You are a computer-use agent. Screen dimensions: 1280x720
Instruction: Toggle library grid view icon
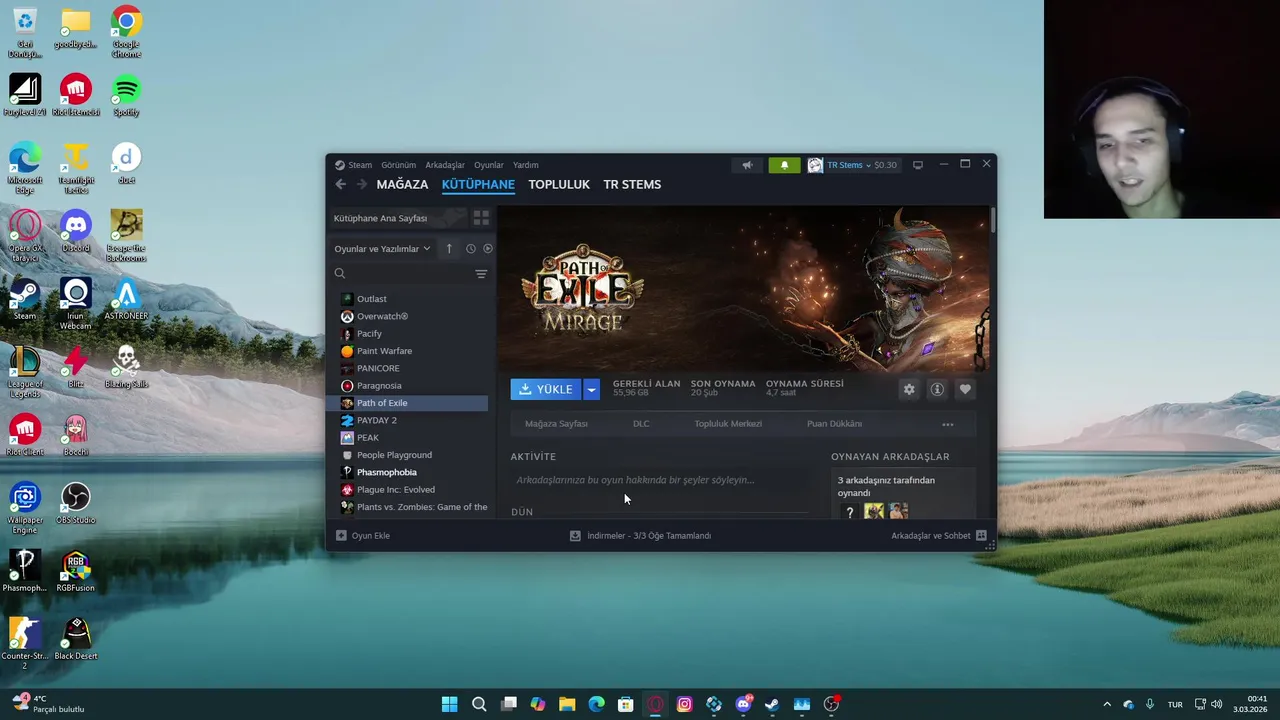481,218
